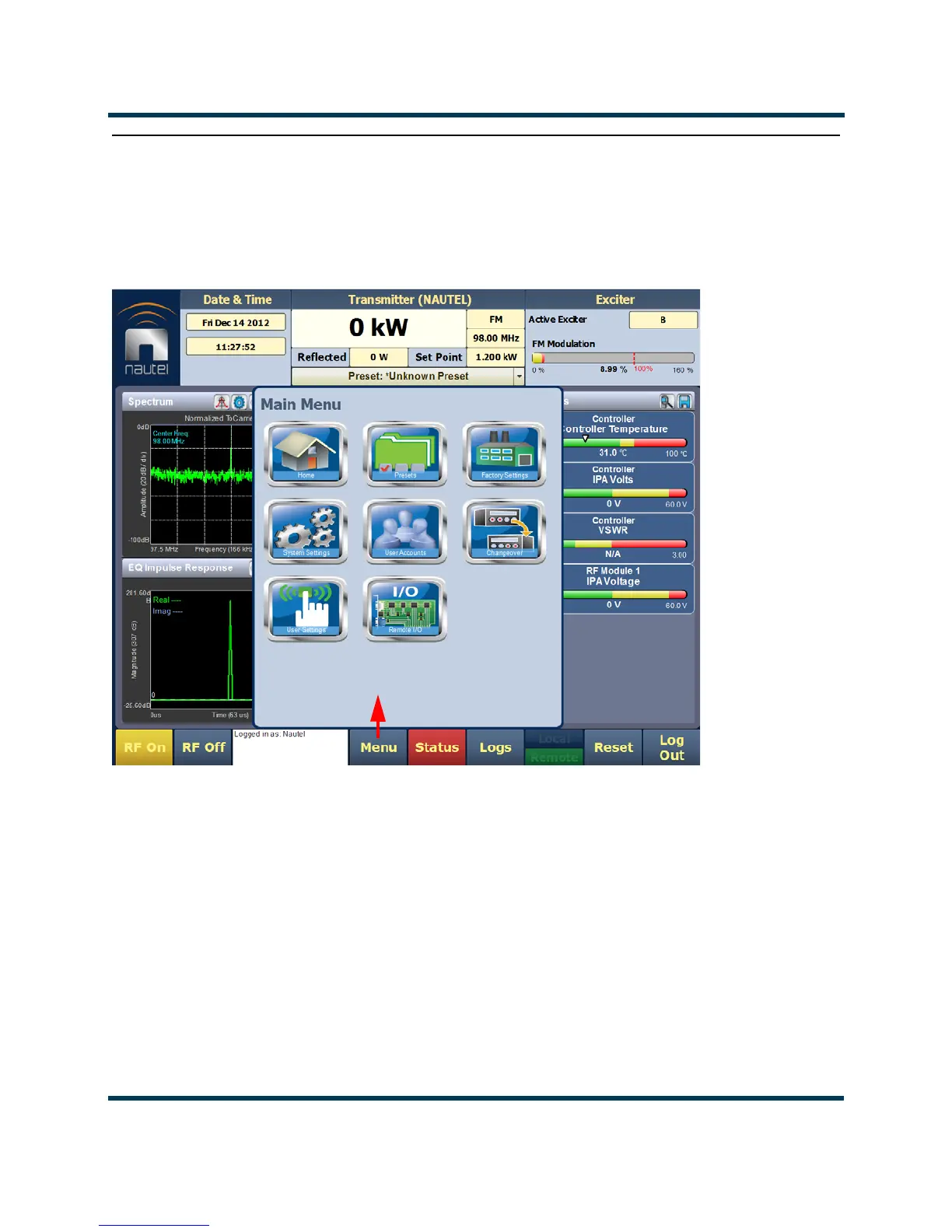The image size is (952, 1232).
Task: Click the Nautel logo
Action: point(146,338)
